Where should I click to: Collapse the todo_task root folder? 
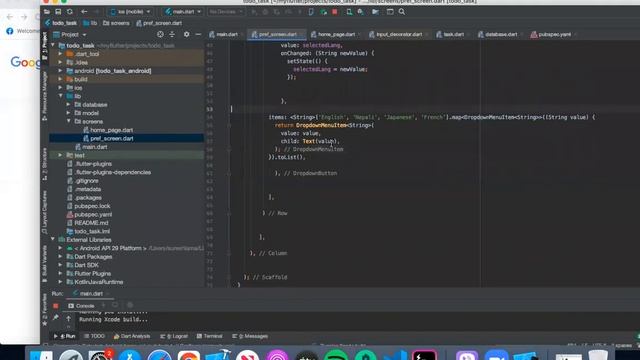coord(53,45)
